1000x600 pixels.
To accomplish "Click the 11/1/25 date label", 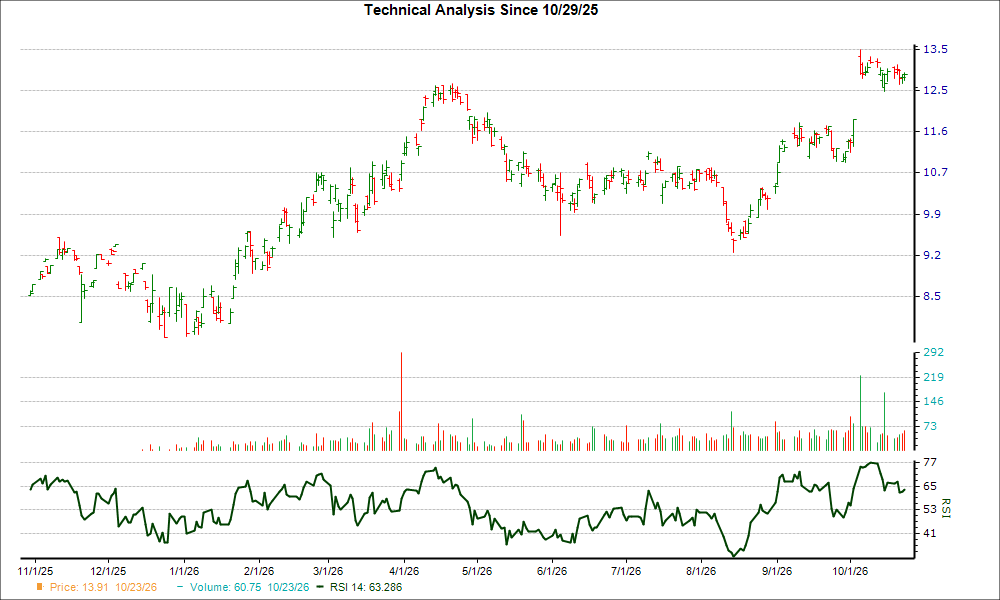I will (x=35, y=571).
